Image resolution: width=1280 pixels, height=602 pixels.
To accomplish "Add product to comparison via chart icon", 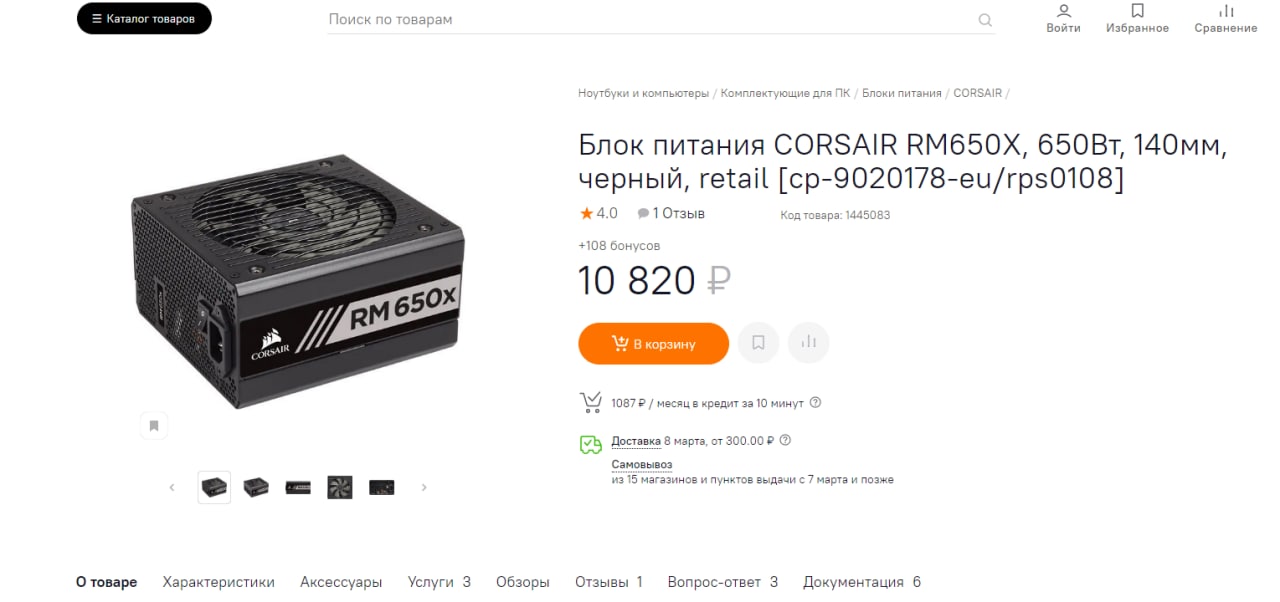I will [x=808, y=343].
